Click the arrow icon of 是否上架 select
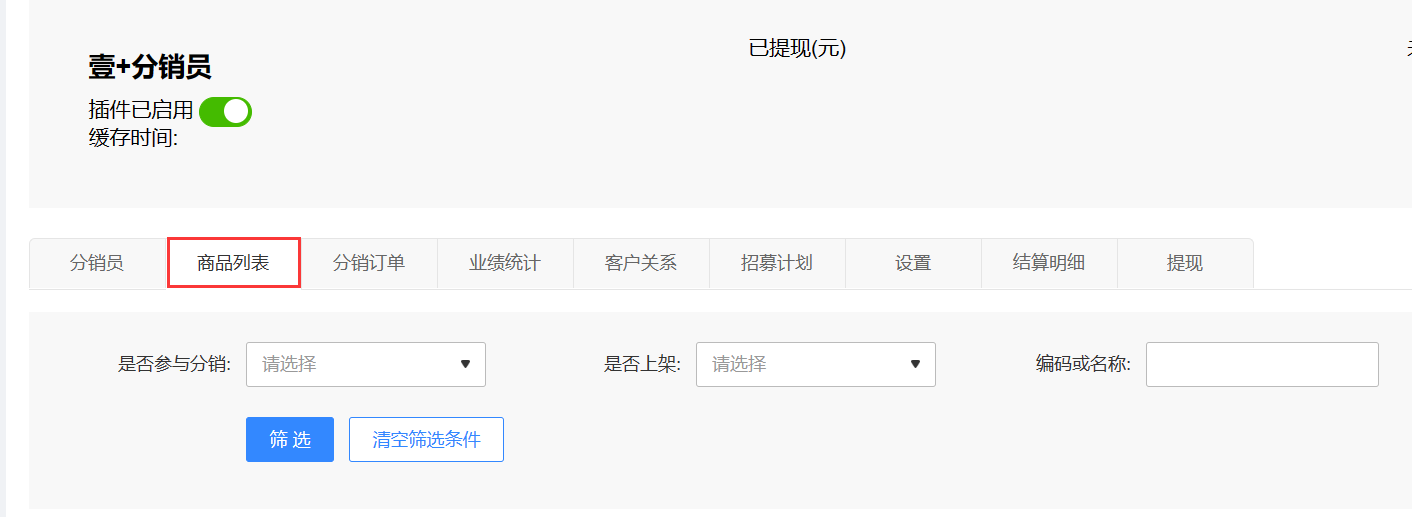The width and height of the screenshot is (1412, 517). 915,364
